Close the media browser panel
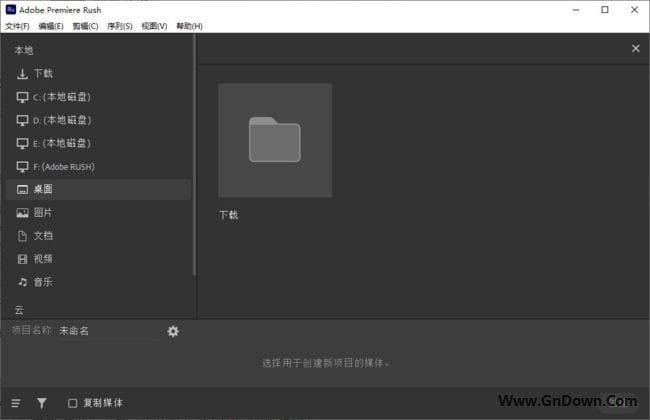 635,49
